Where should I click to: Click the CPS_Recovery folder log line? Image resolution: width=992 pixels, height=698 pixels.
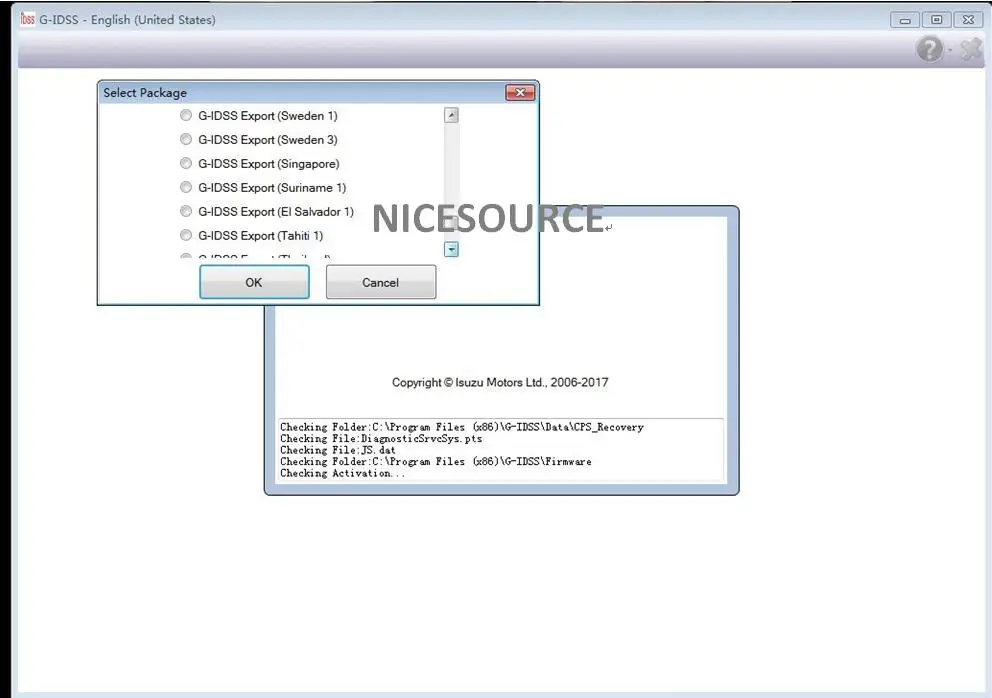(462, 427)
